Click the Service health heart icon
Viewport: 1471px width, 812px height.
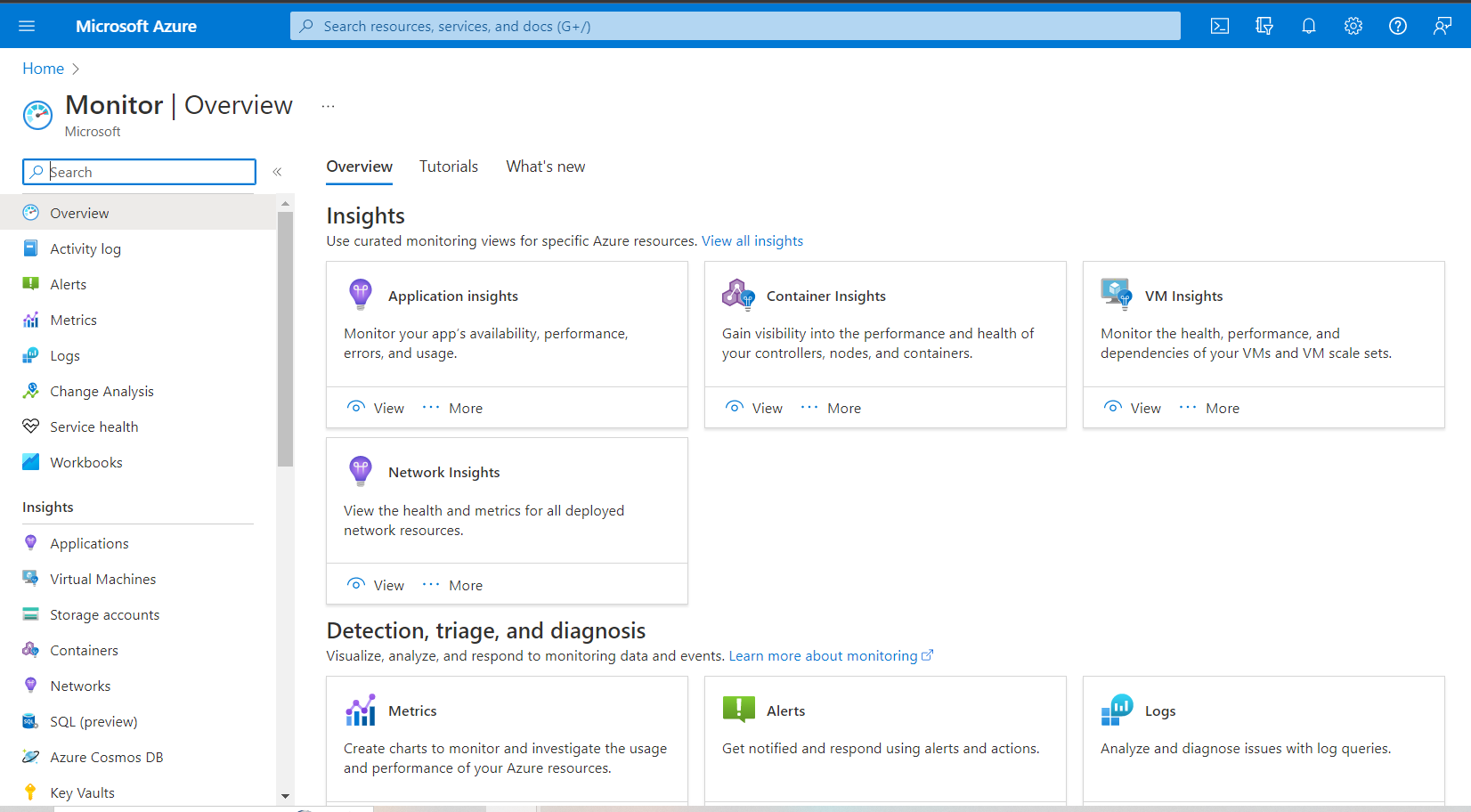30,426
